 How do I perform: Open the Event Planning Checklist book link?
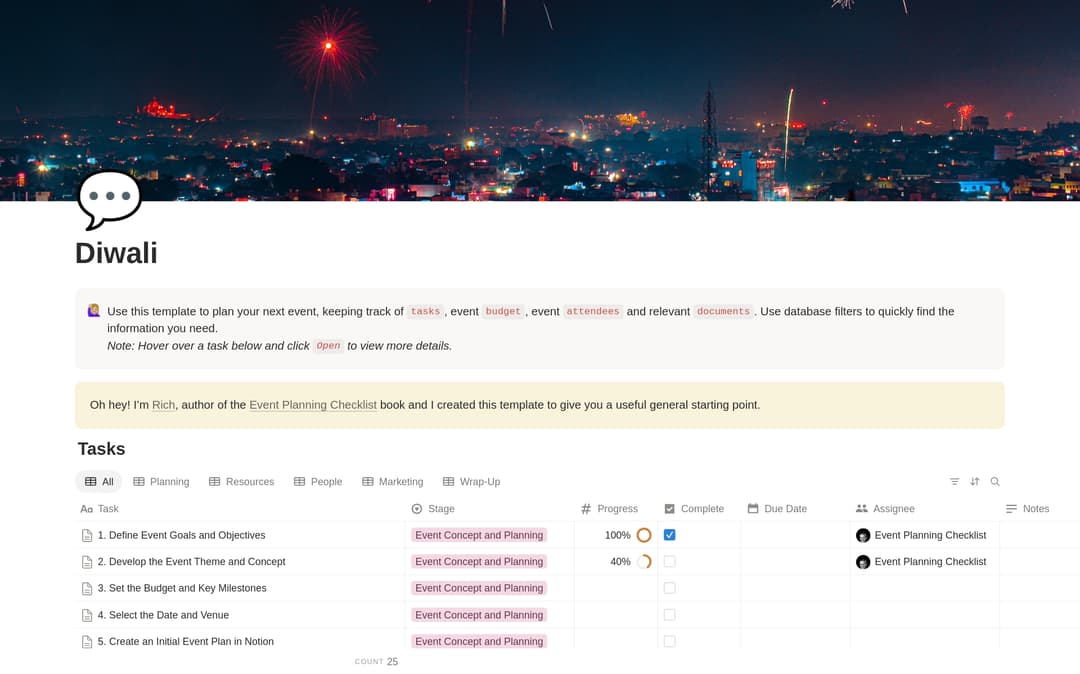pos(313,405)
